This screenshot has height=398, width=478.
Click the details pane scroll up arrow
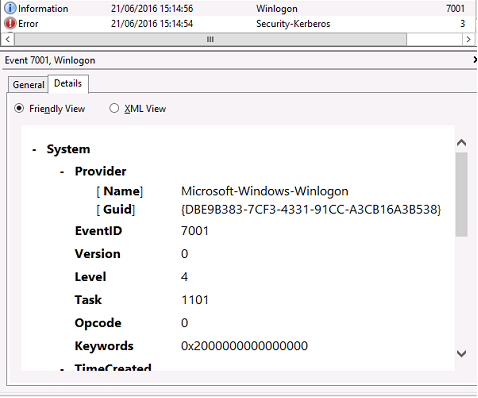coord(462,143)
